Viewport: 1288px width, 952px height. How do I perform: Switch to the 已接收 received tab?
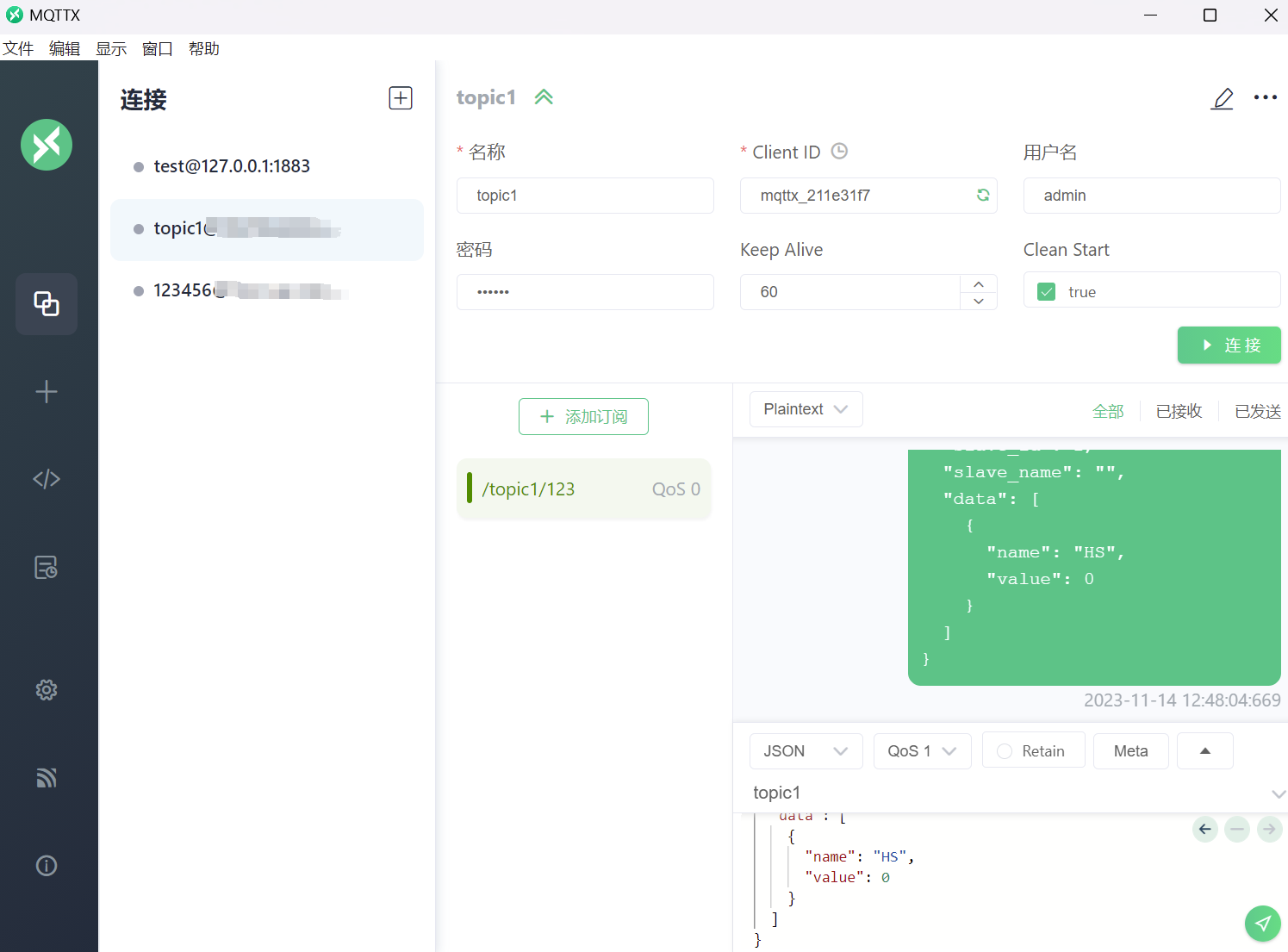coord(1179,412)
